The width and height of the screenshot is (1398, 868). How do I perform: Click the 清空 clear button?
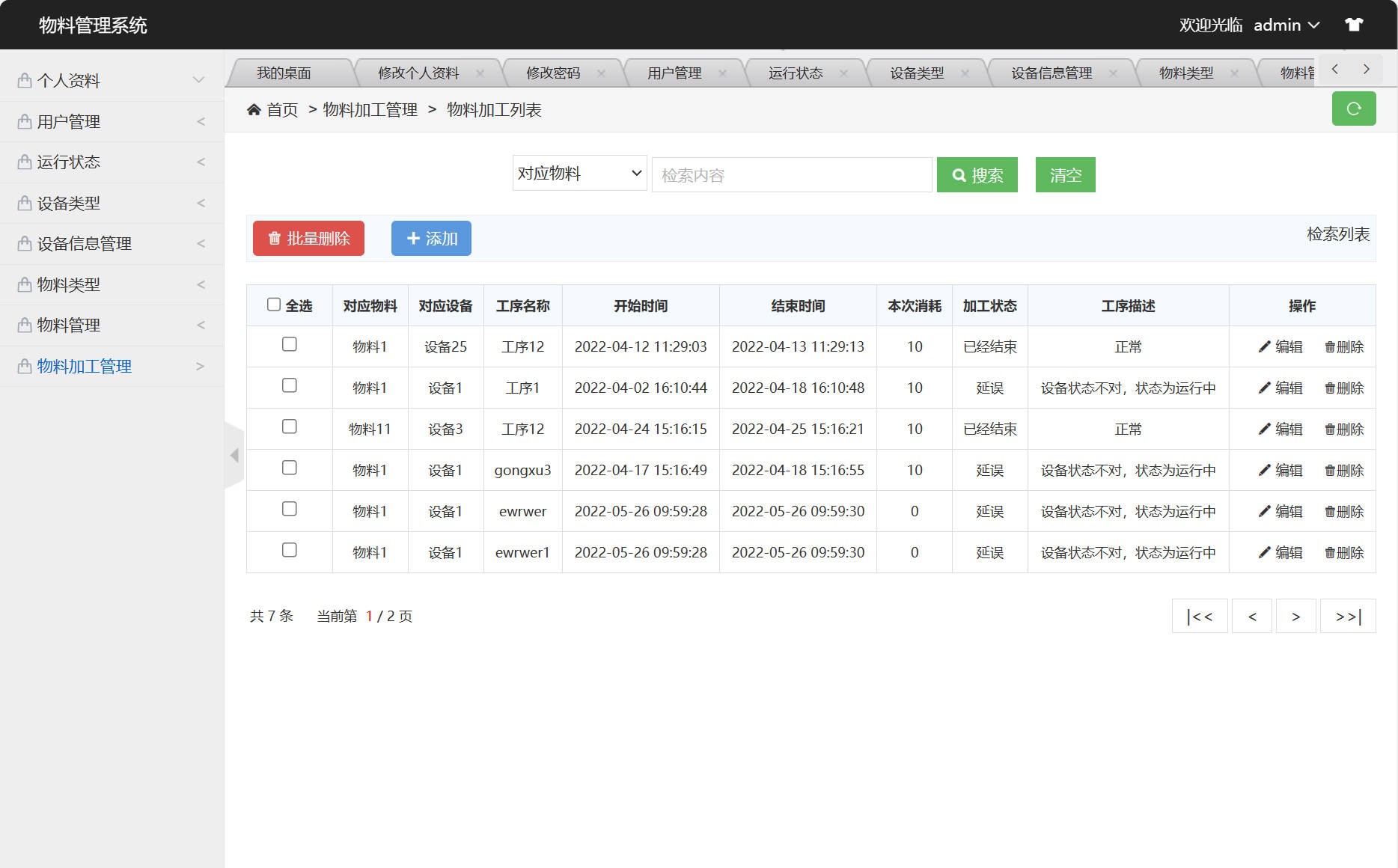point(1065,174)
